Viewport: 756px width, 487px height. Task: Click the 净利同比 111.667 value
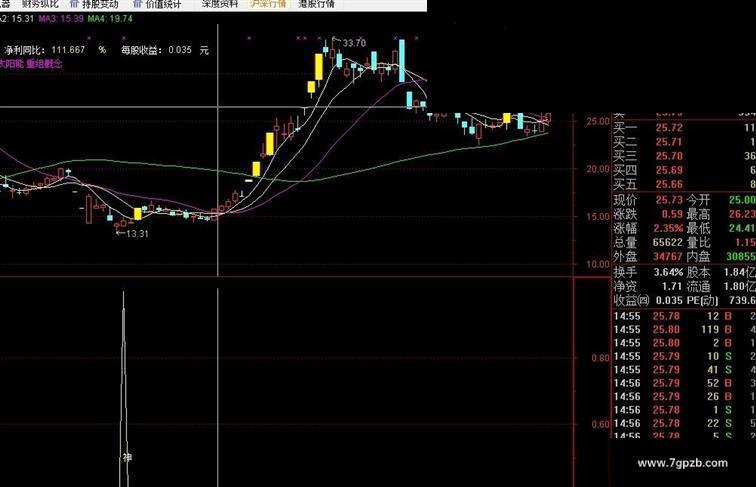click(x=68, y=50)
